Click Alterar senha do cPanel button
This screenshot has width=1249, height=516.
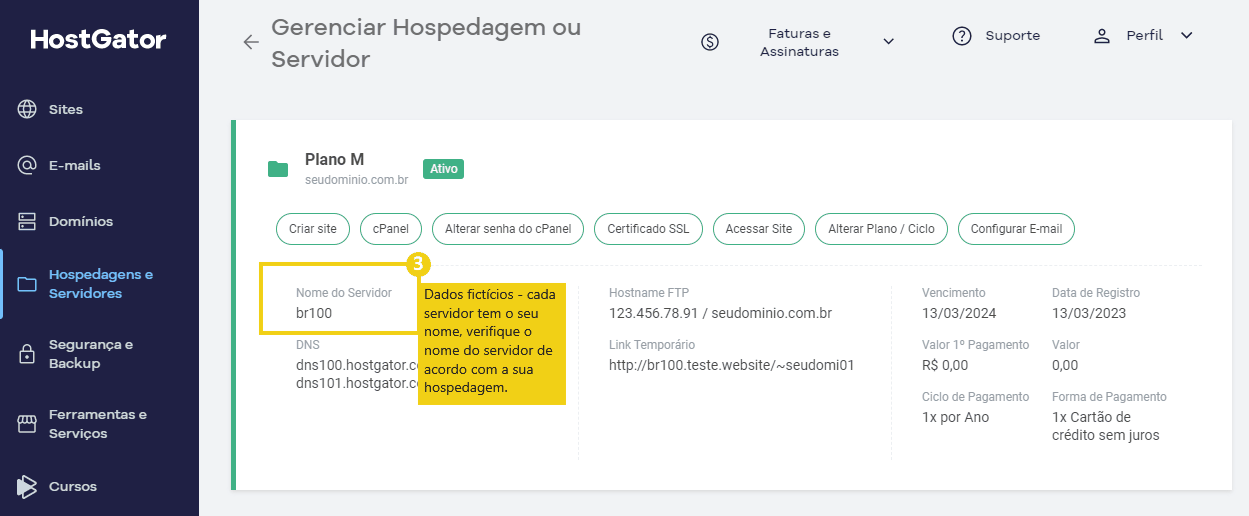click(508, 229)
